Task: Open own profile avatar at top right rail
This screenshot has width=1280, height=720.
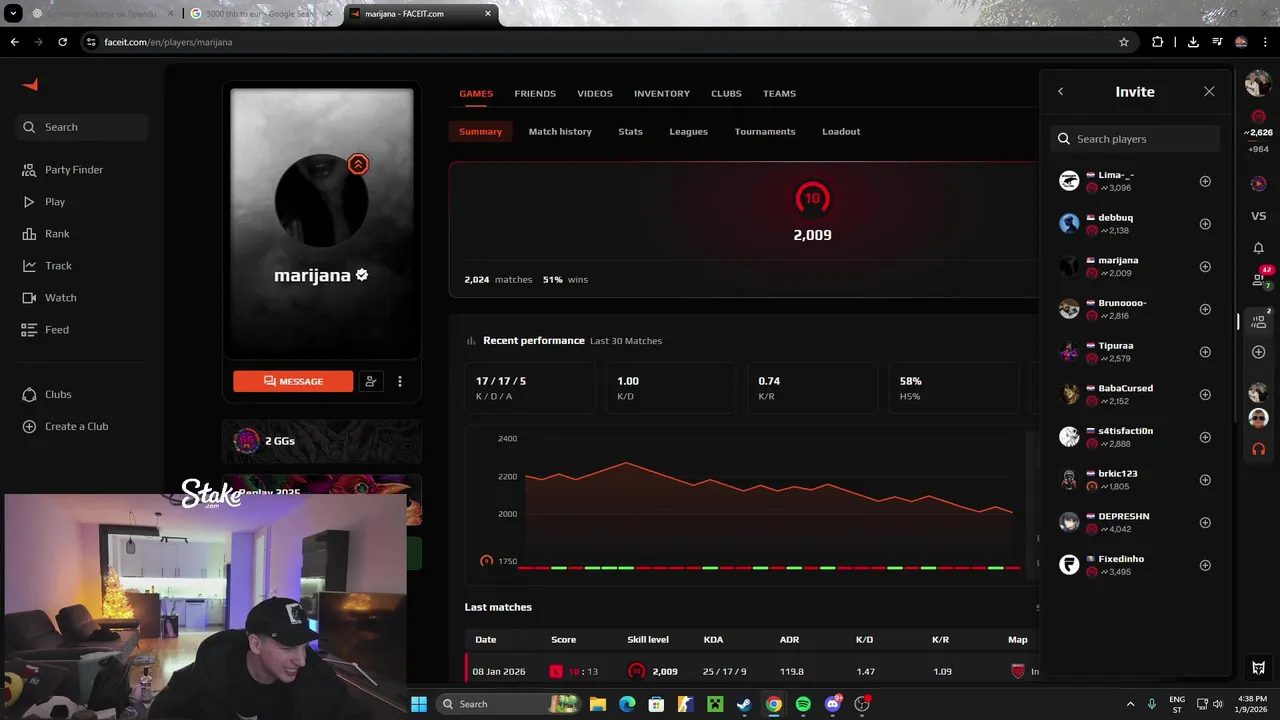Action: (1258, 84)
